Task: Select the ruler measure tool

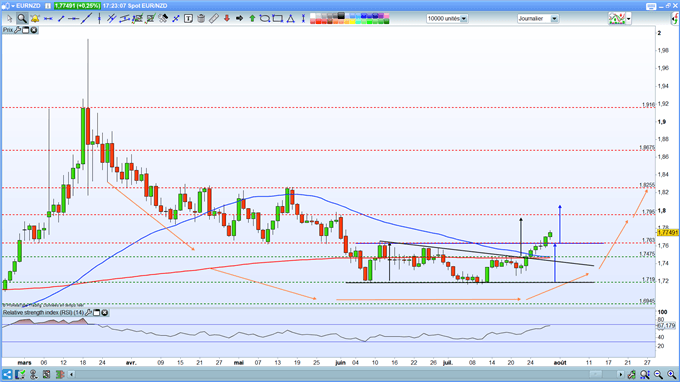Action: (214, 19)
